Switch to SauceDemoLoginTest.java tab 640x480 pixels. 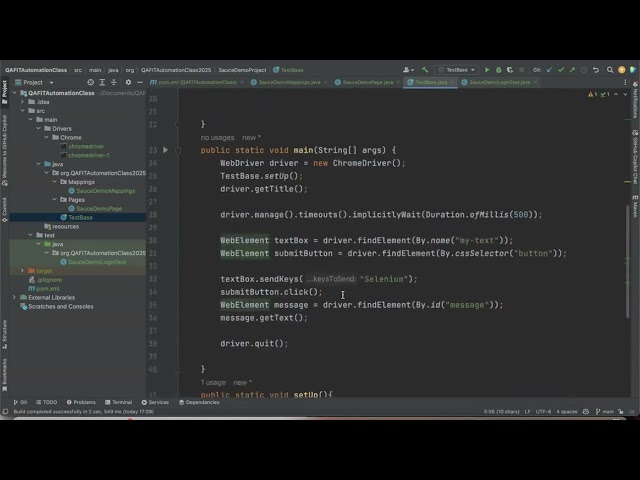[500, 82]
